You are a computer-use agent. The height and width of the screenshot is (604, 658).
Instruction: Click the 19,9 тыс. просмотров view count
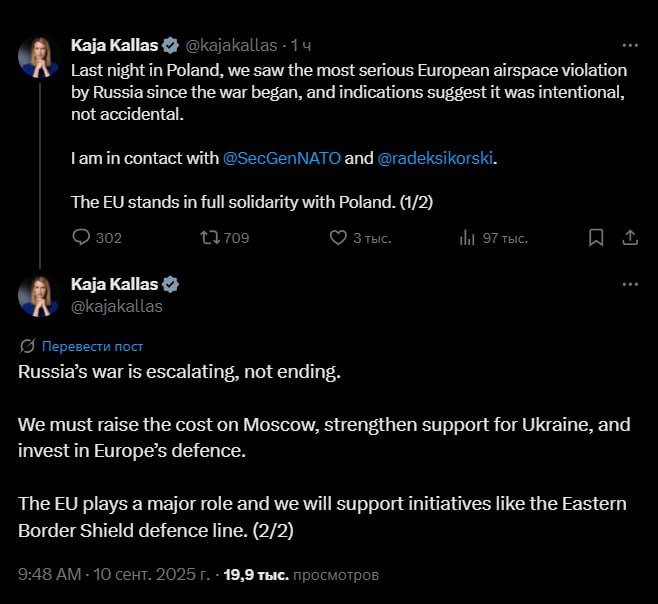301,575
